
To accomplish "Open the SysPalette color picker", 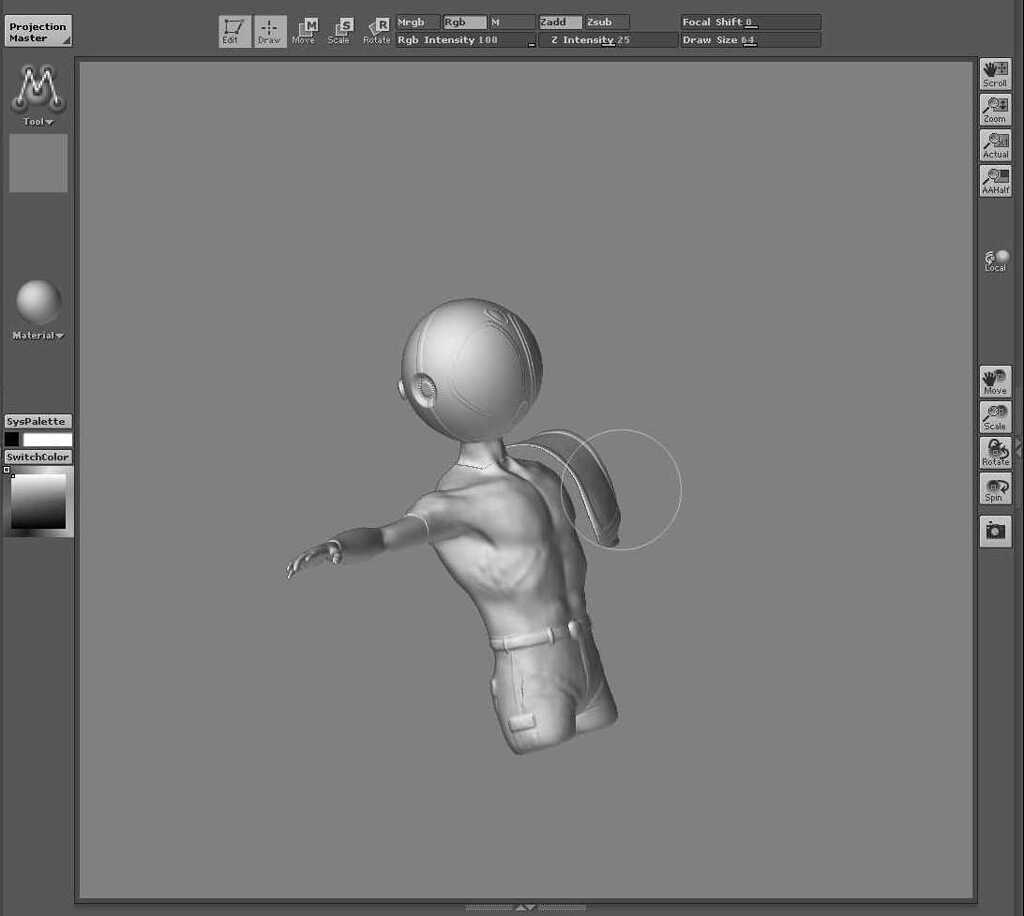I will (x=37, y=421).
